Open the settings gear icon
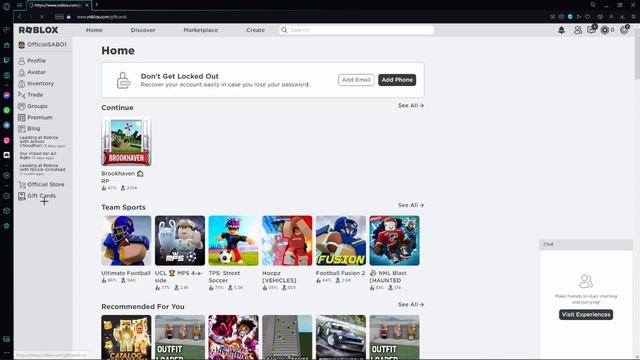This screenshot has height=360, width=640. (624, 29)
